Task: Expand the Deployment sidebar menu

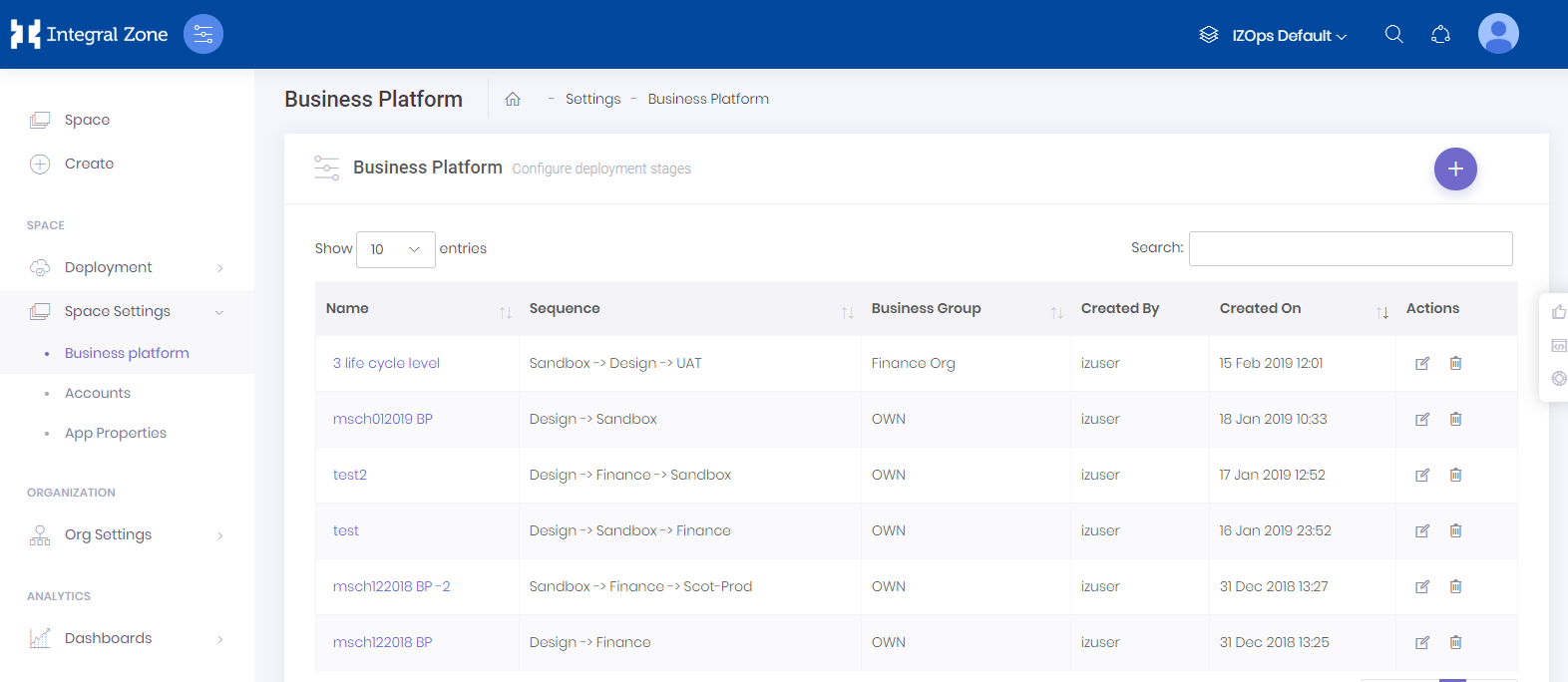Action: click(127, 267)
